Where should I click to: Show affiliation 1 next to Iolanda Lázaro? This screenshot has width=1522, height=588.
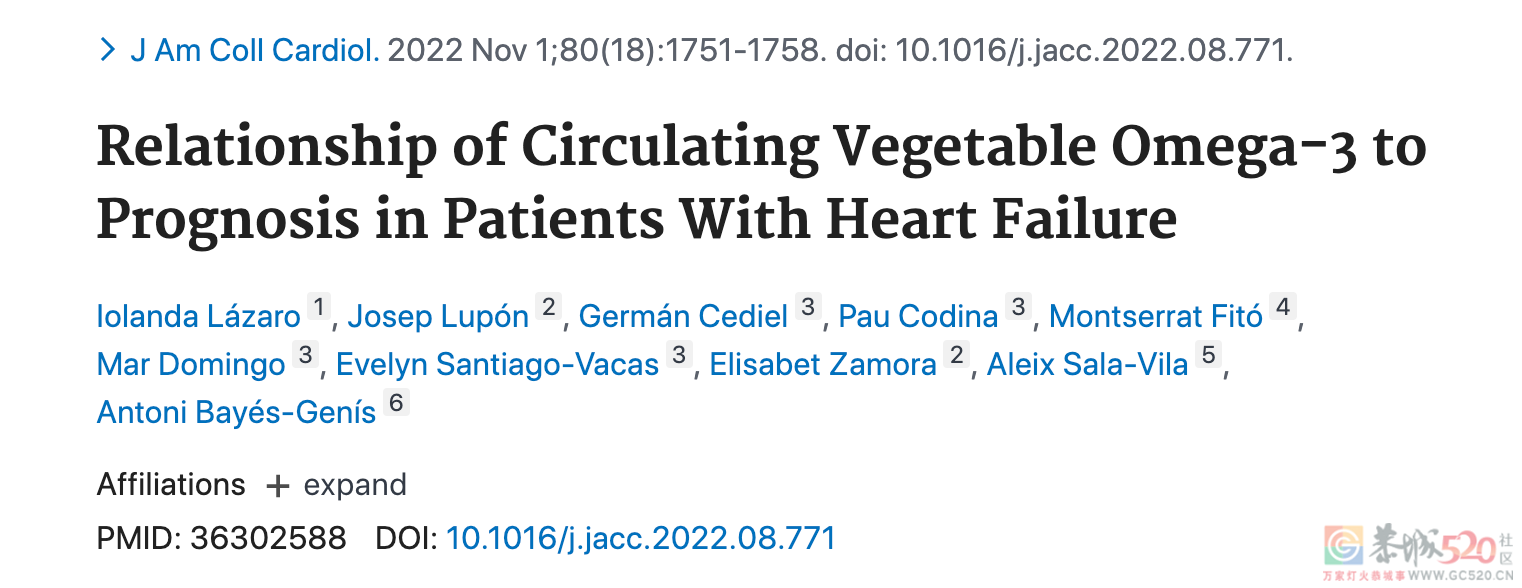318,307
